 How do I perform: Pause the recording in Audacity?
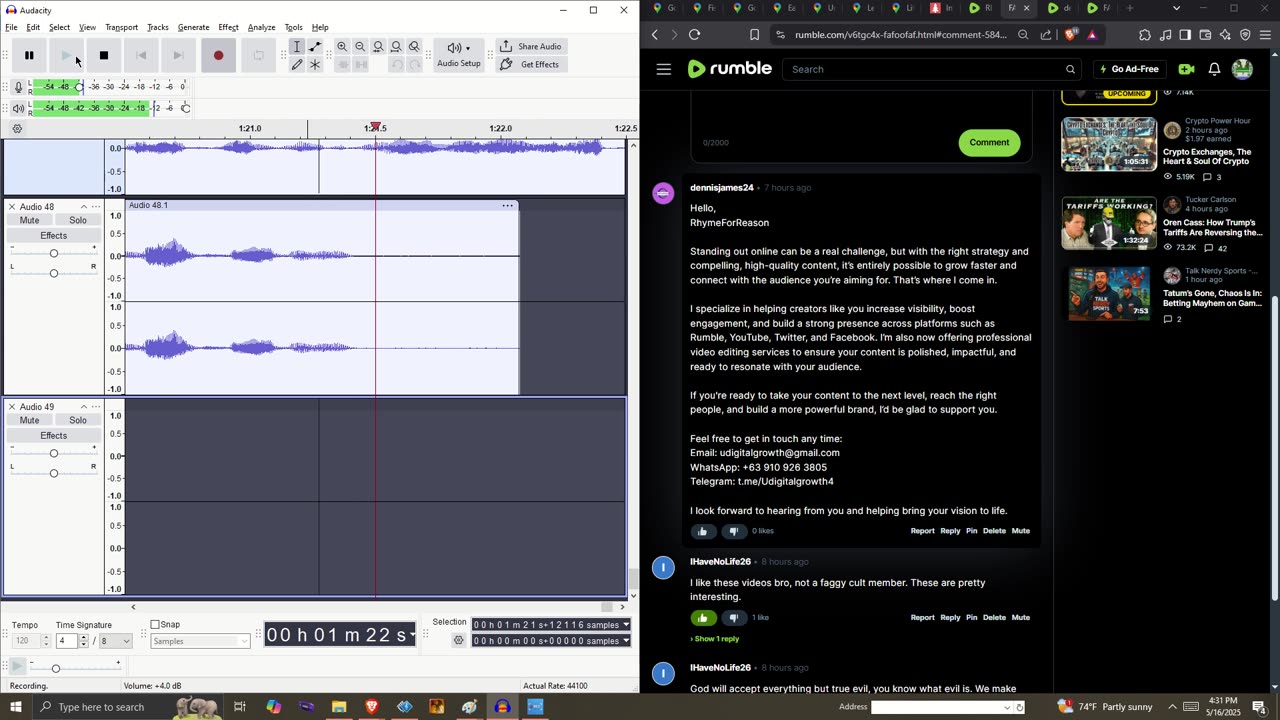tap(29, 55)
